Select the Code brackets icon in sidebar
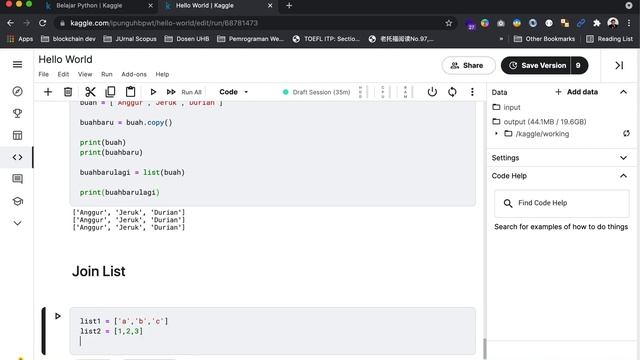This screenshot has height=360, width=640. pyautogui.click(x=17, y=157)
